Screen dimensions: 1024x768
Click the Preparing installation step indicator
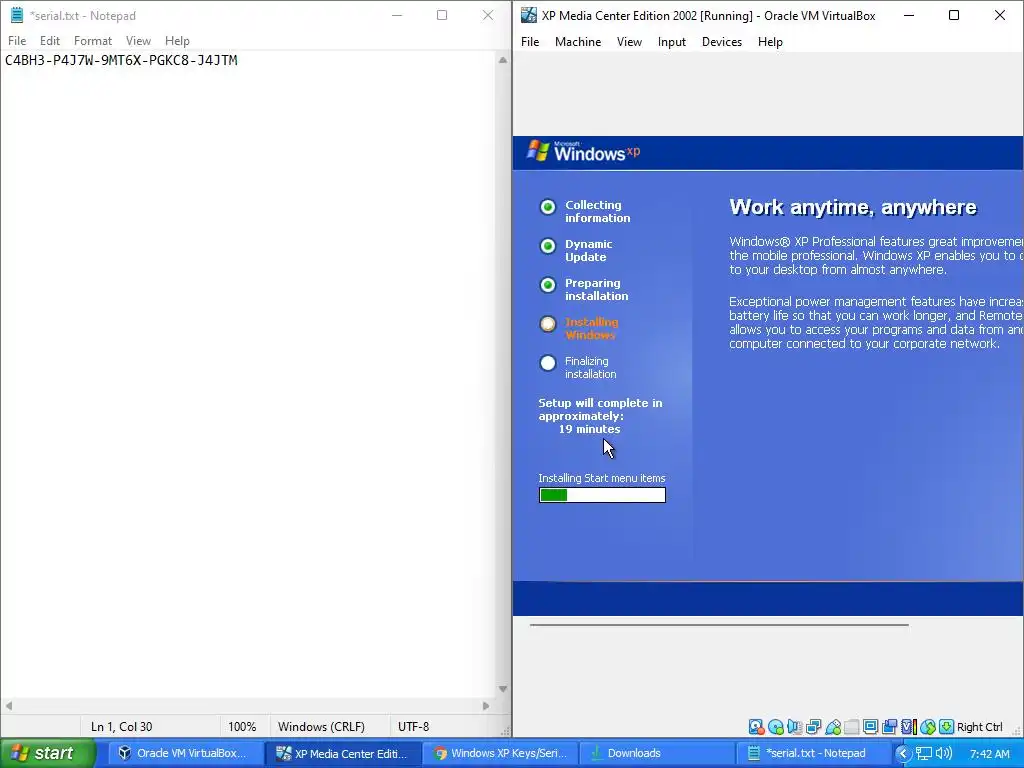[548, 285]
